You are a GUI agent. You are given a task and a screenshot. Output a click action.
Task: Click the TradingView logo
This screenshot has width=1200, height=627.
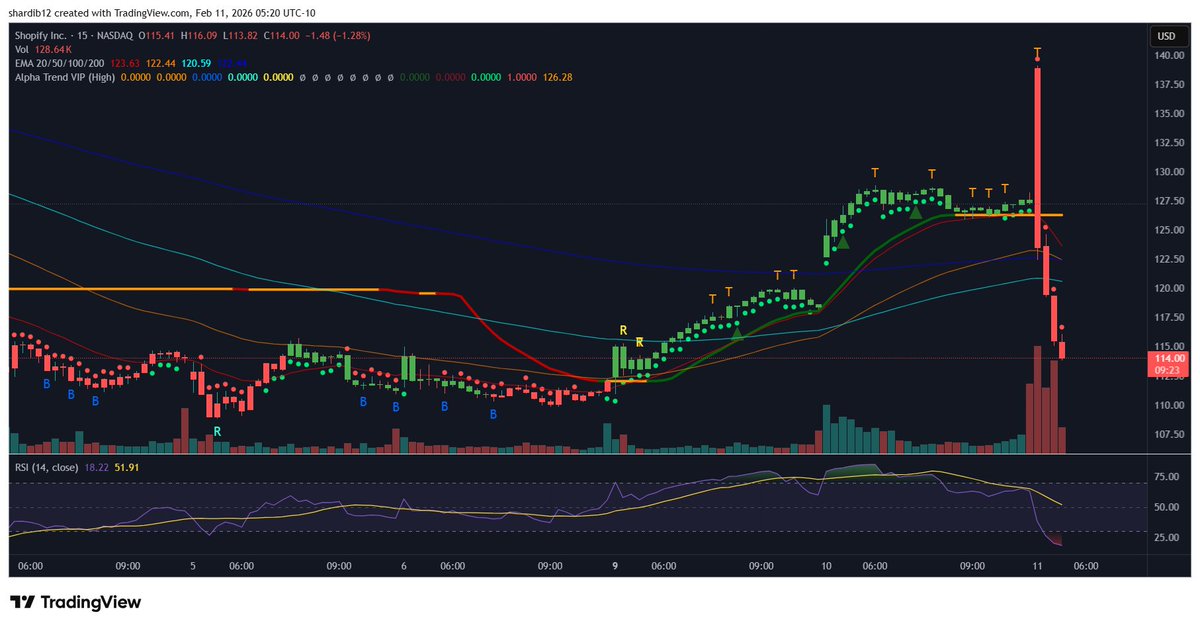76,602
